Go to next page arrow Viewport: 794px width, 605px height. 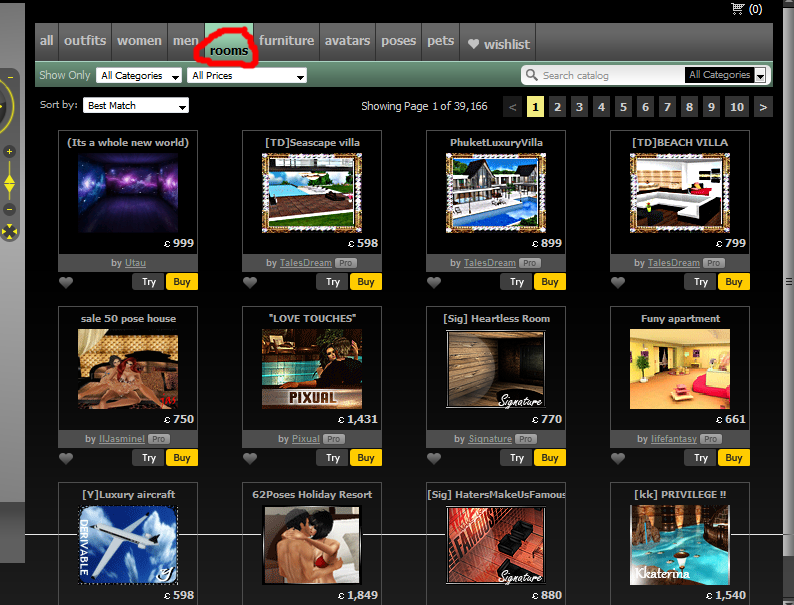(x=764, y=106)
